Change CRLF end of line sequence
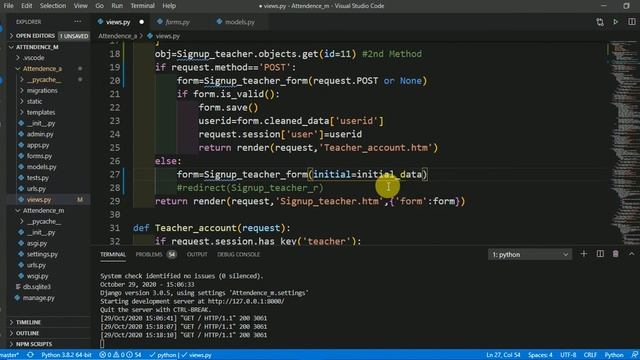The image size is (640, 360). 590,355
